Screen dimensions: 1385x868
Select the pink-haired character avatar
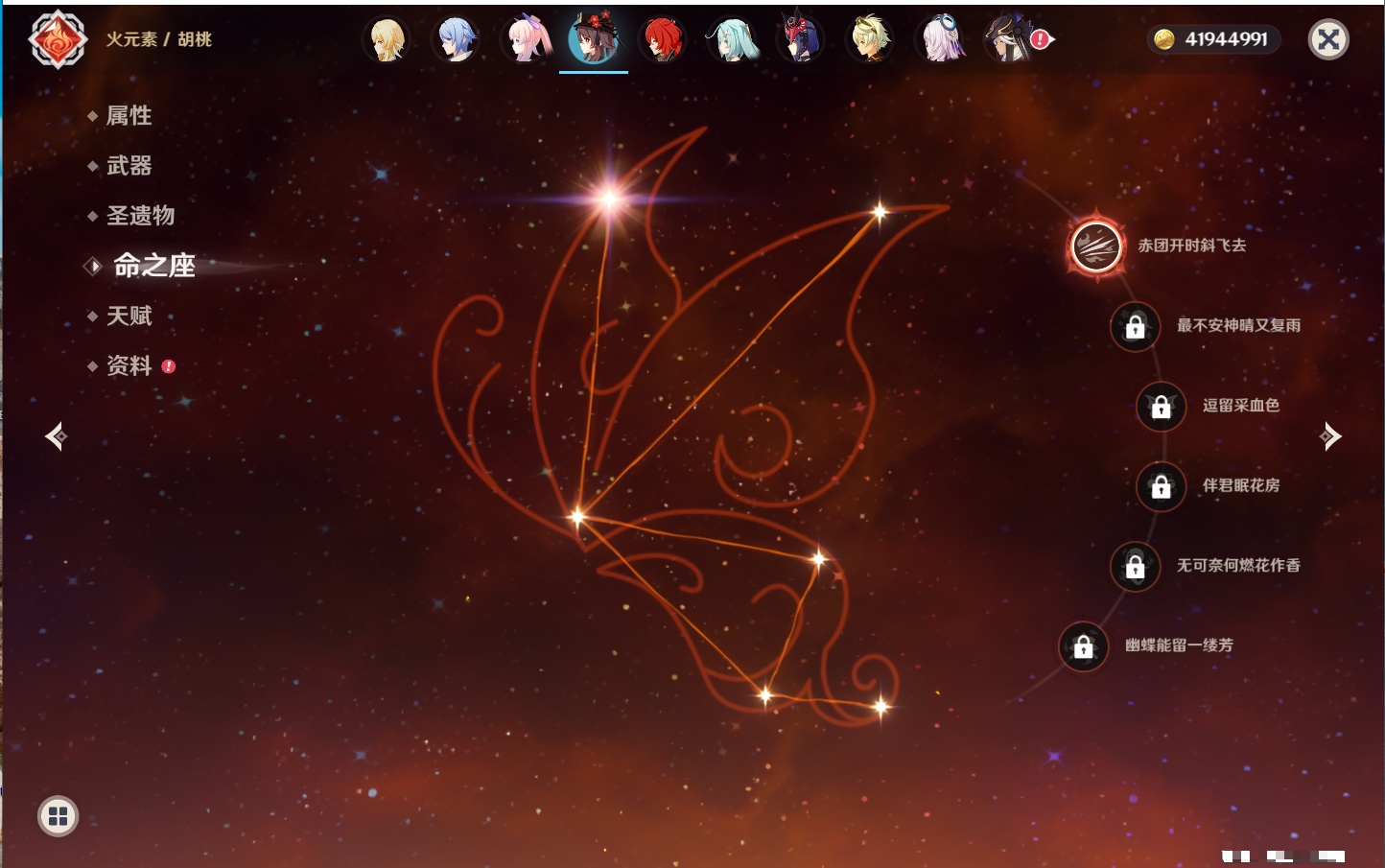click(x=526, y=39)
